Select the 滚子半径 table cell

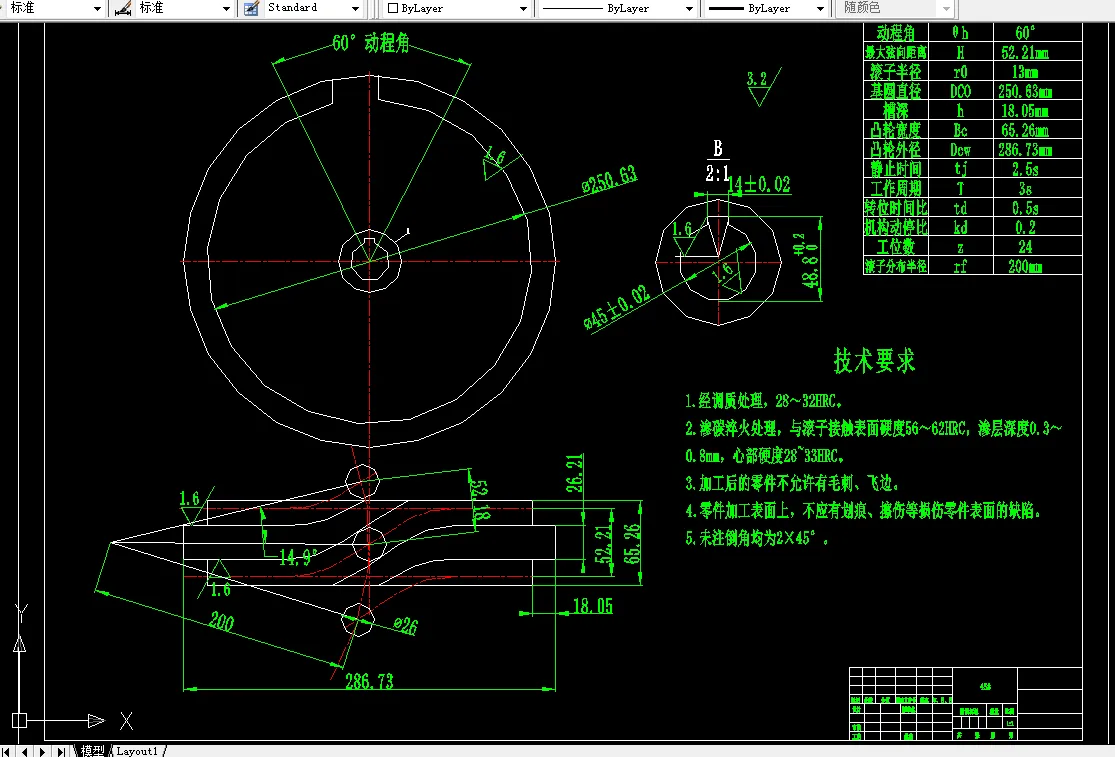pos(896,72)
